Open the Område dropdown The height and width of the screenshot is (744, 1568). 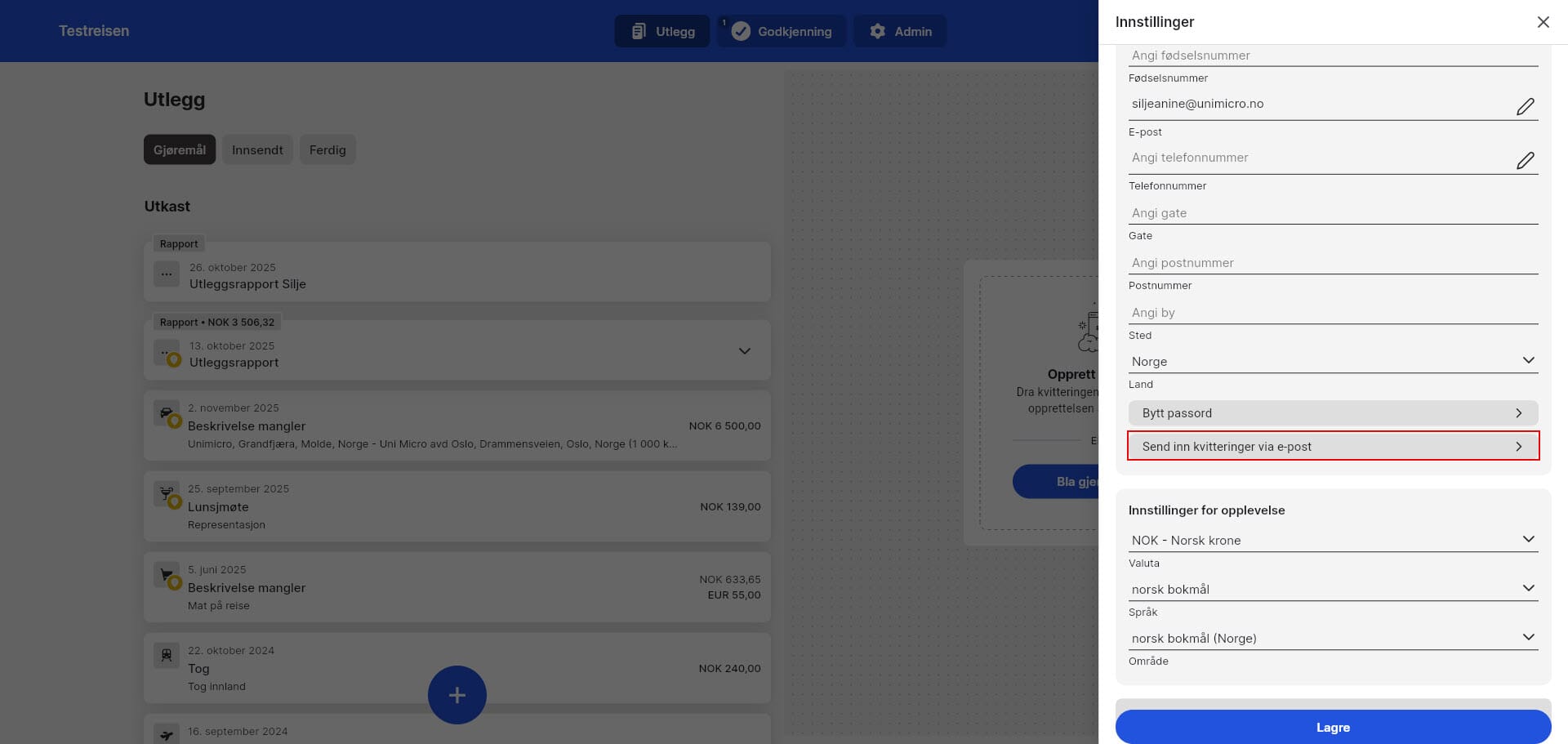[x=1333, y=638]
